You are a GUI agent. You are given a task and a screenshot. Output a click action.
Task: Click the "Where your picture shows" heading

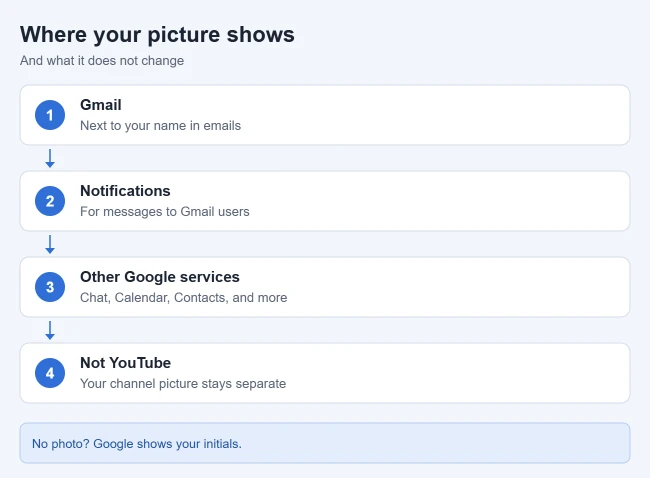157,34
